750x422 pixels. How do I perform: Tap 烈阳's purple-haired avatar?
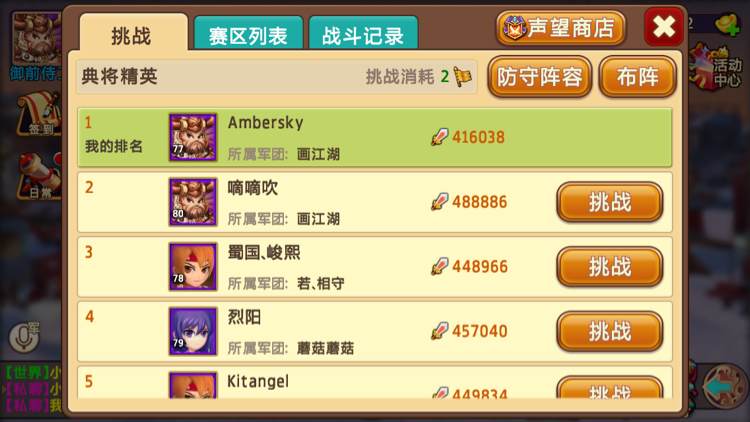coord(193,331)
